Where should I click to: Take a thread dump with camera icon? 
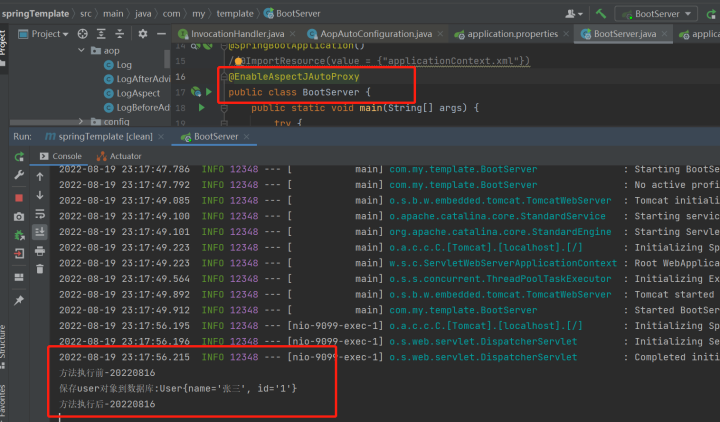coord(19,216)
